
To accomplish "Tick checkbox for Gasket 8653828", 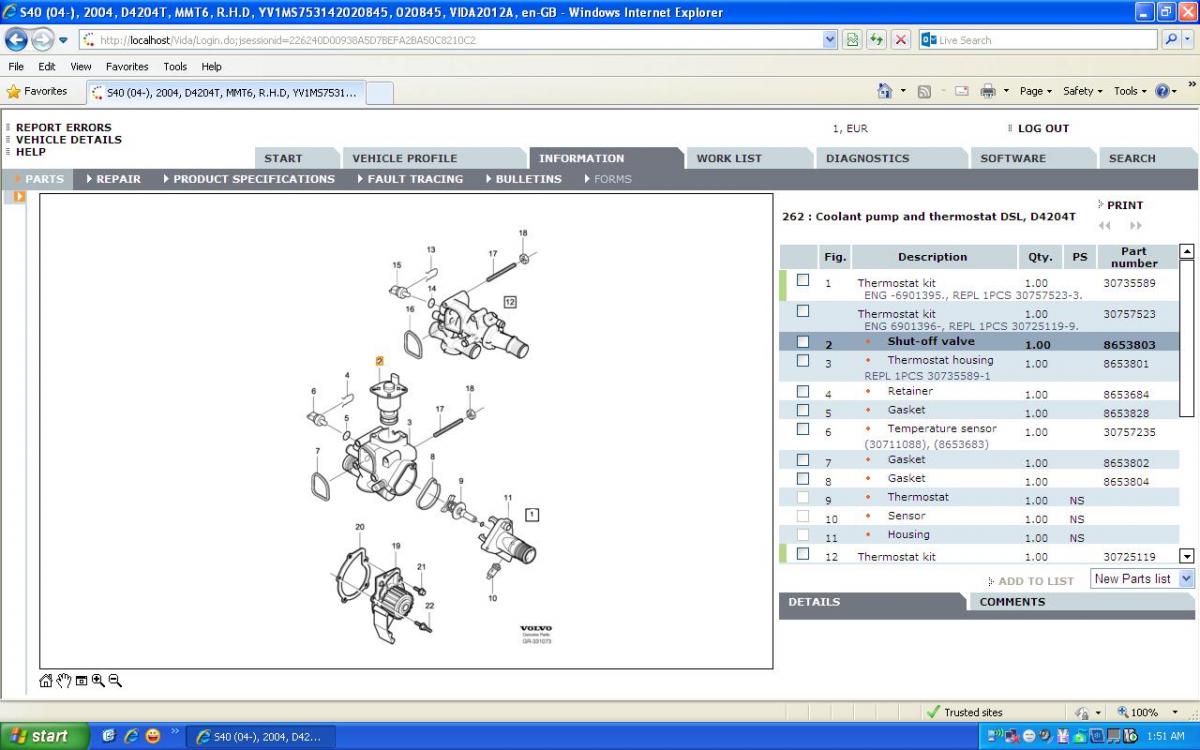I will pos(803,410).
